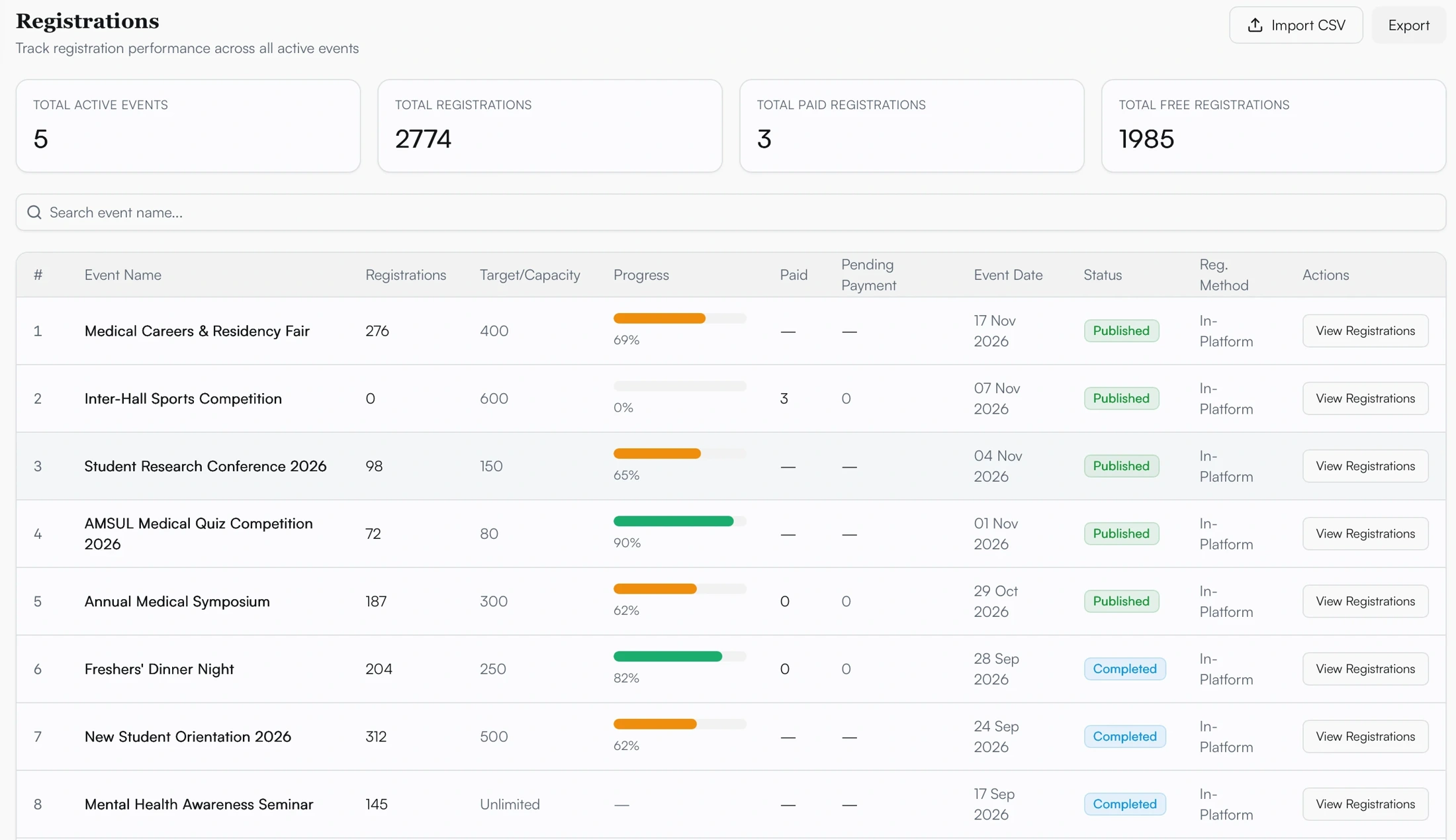Click the Status column header

[x=1103, y=275]
